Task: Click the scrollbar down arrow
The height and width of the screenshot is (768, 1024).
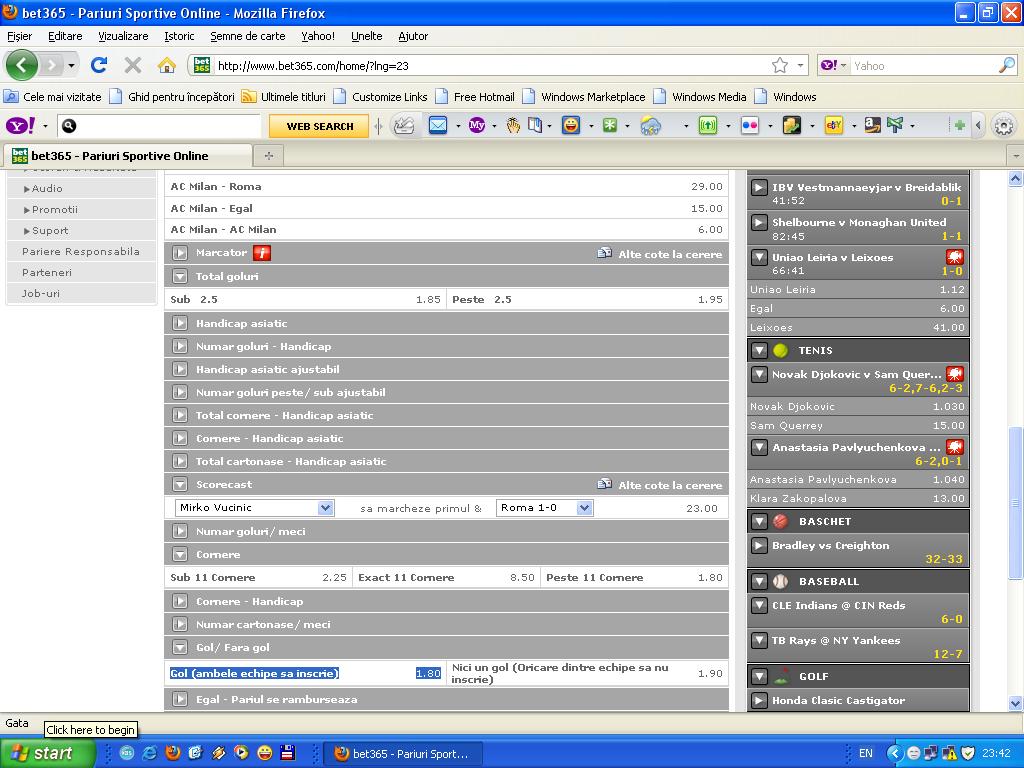Action: [1015, 703]
